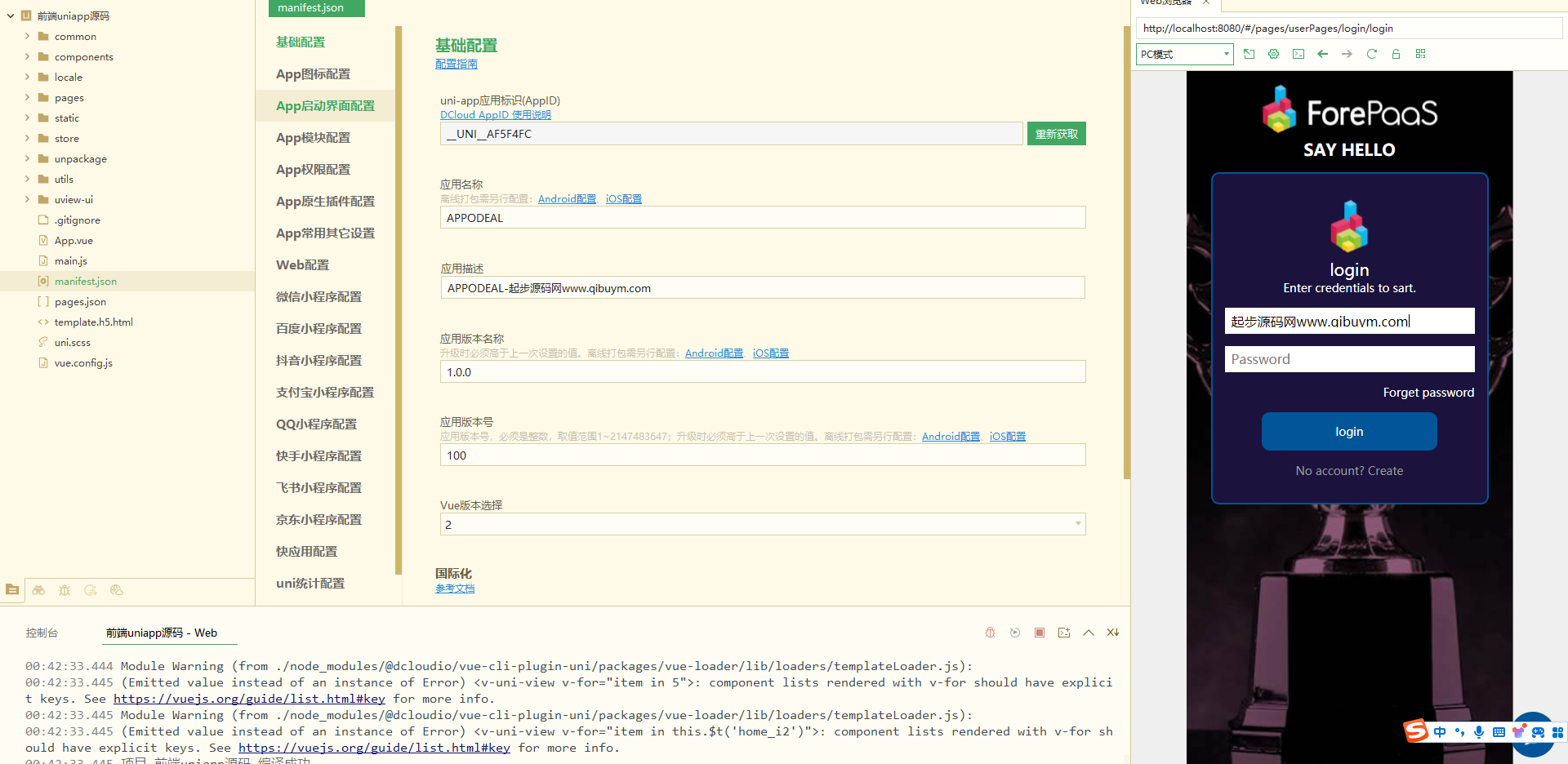Click the Password input field
Screen dimensions: 1568x764
pos(1349,359)
